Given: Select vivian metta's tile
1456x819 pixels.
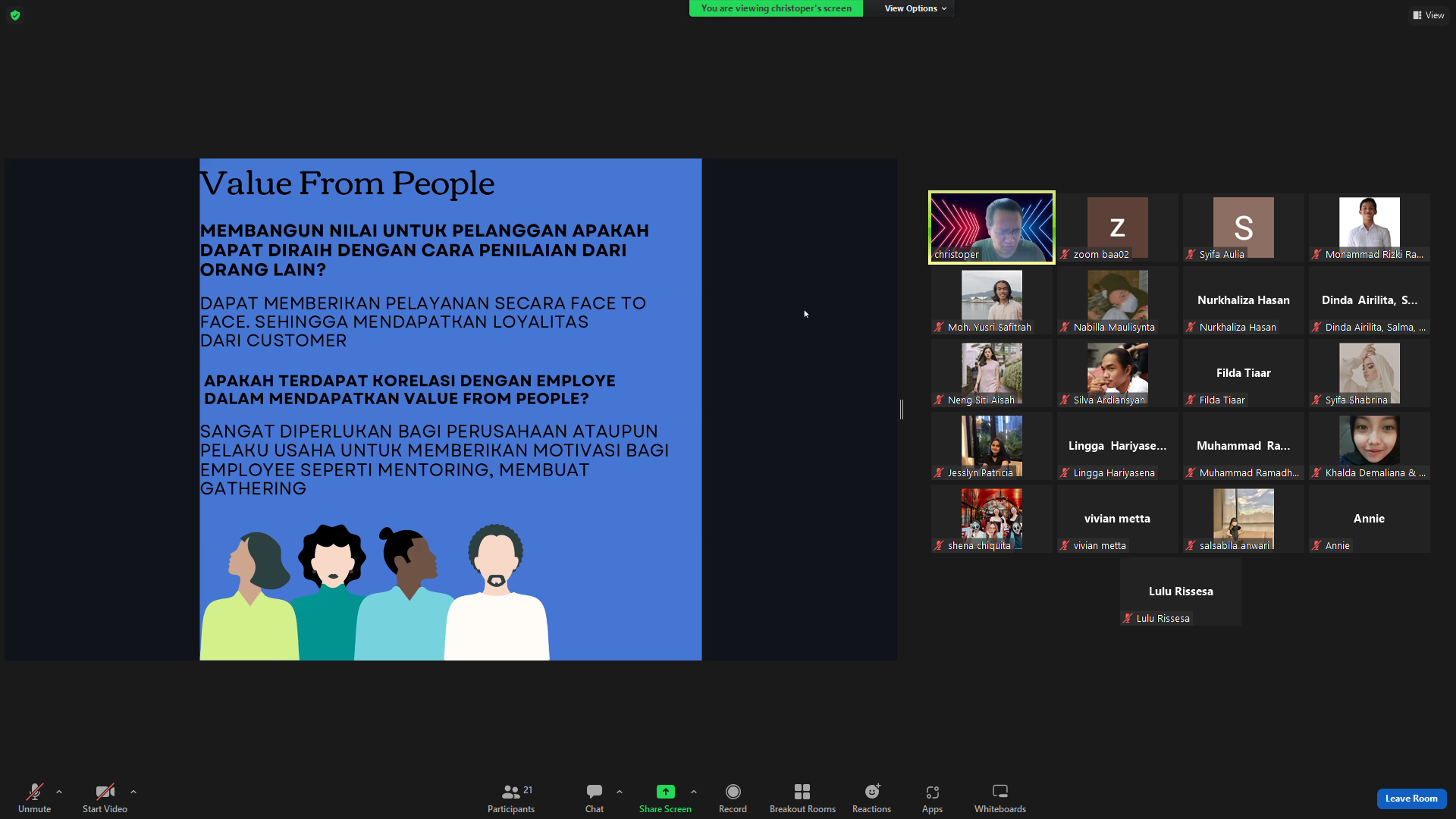Looking at the screenshot, I should point(1118,519).
